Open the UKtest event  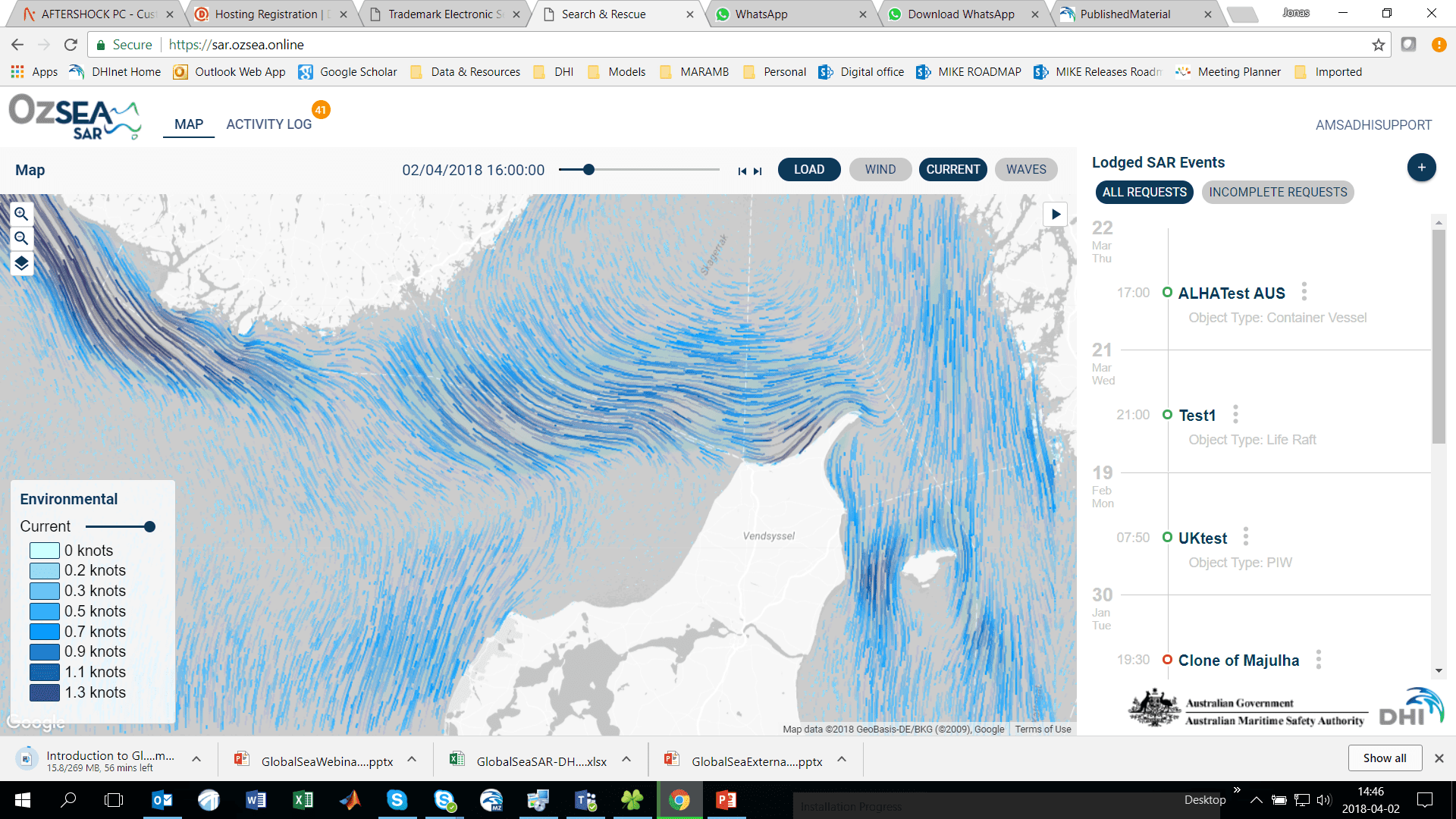tap(1202, 538)
